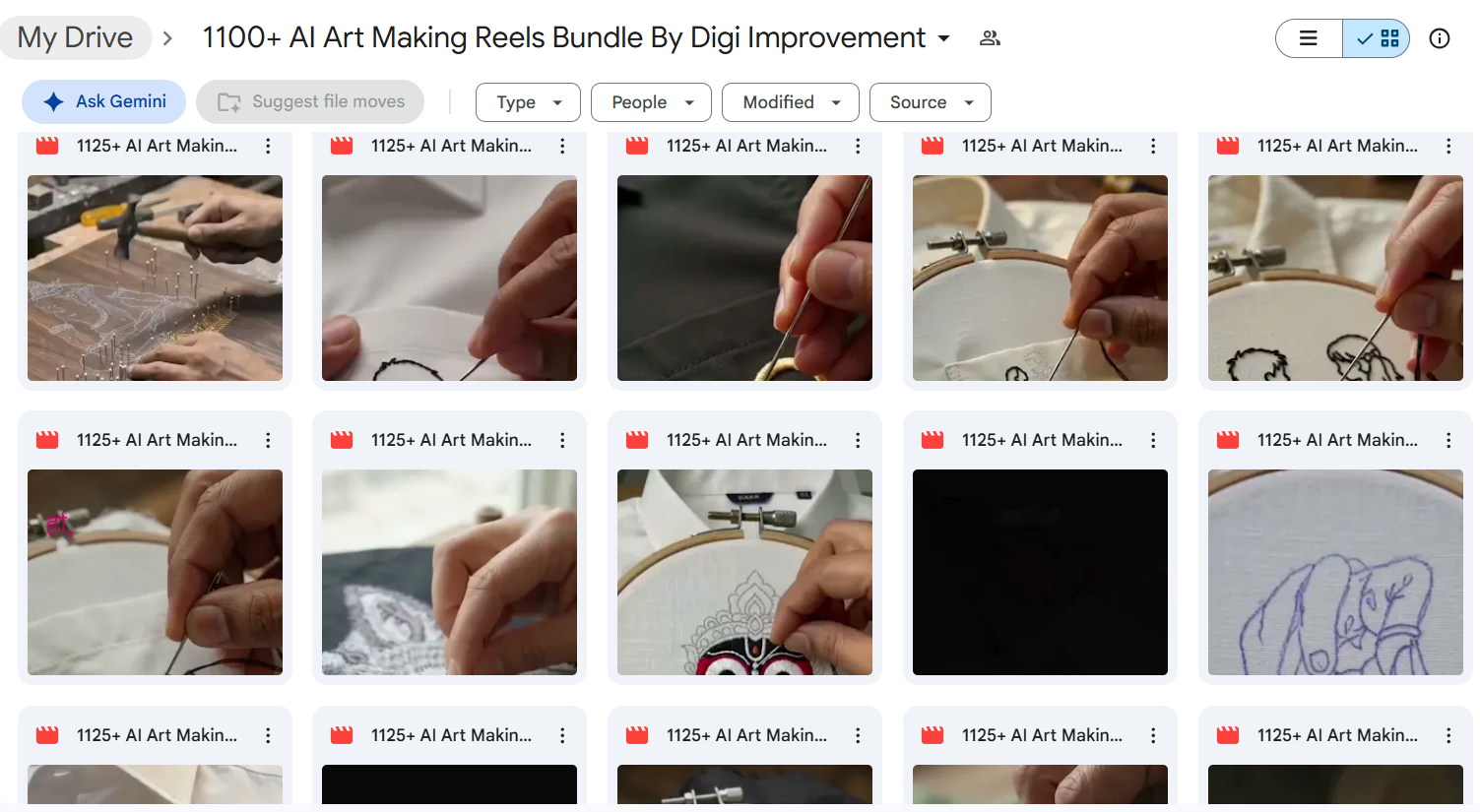Open more actions for hammer-and-nails string art video
Image resolution: width=1480 pixels, height=812 pixels.
point(268,146)
